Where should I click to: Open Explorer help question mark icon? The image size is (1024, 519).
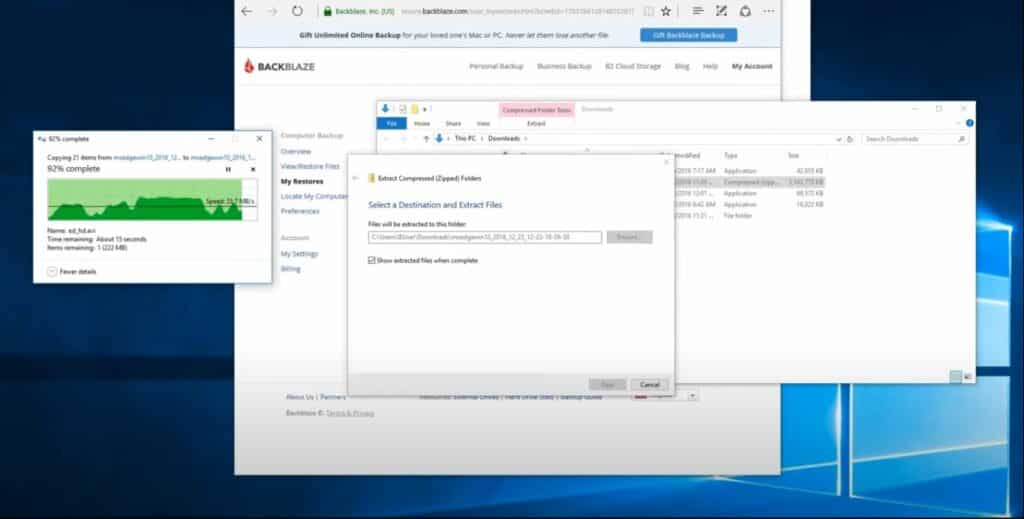tap(969, 123)
